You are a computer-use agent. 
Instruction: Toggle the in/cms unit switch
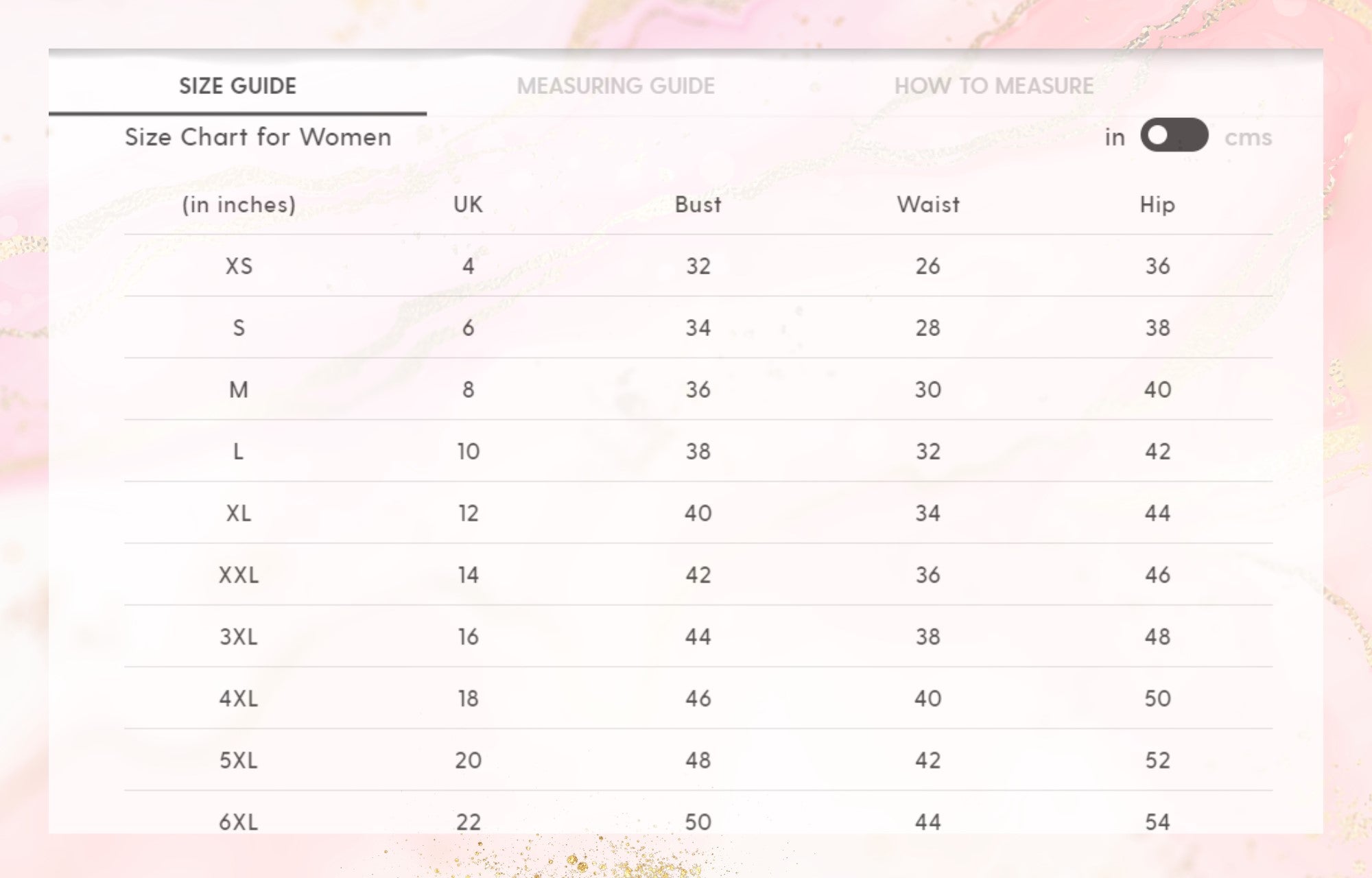[1174, 135]
